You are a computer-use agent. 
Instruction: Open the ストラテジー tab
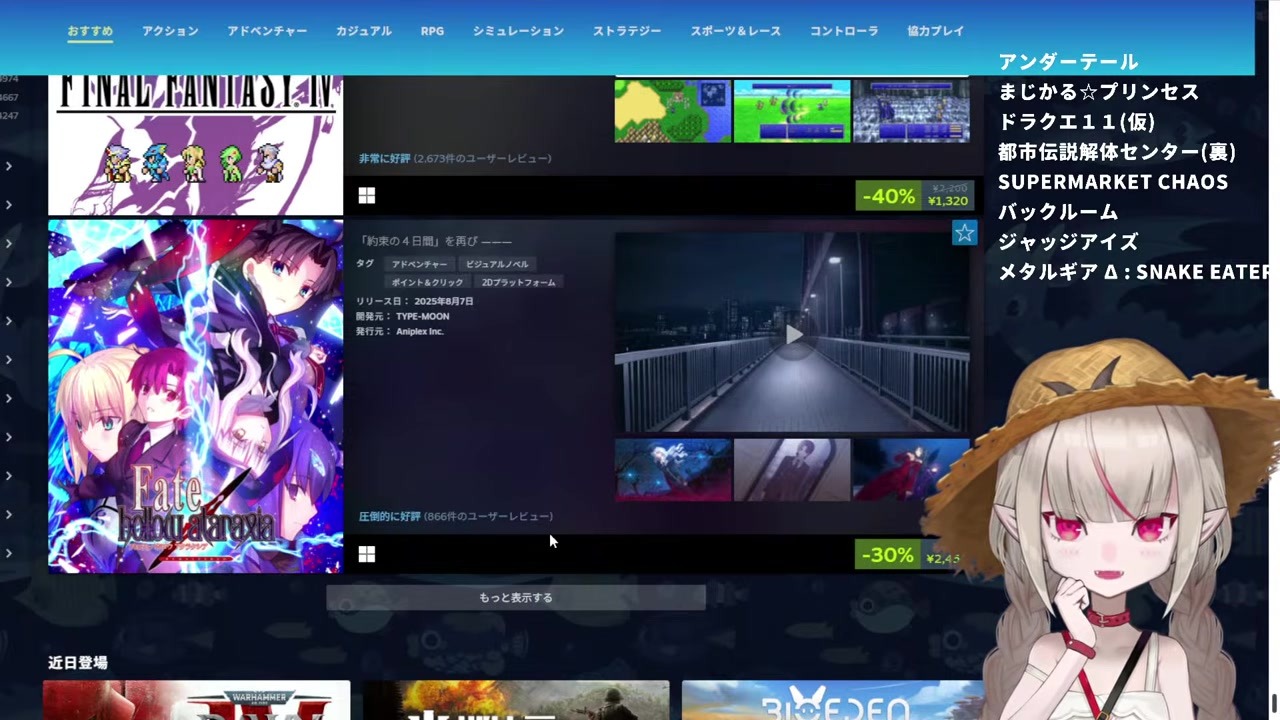click(627, 31)
